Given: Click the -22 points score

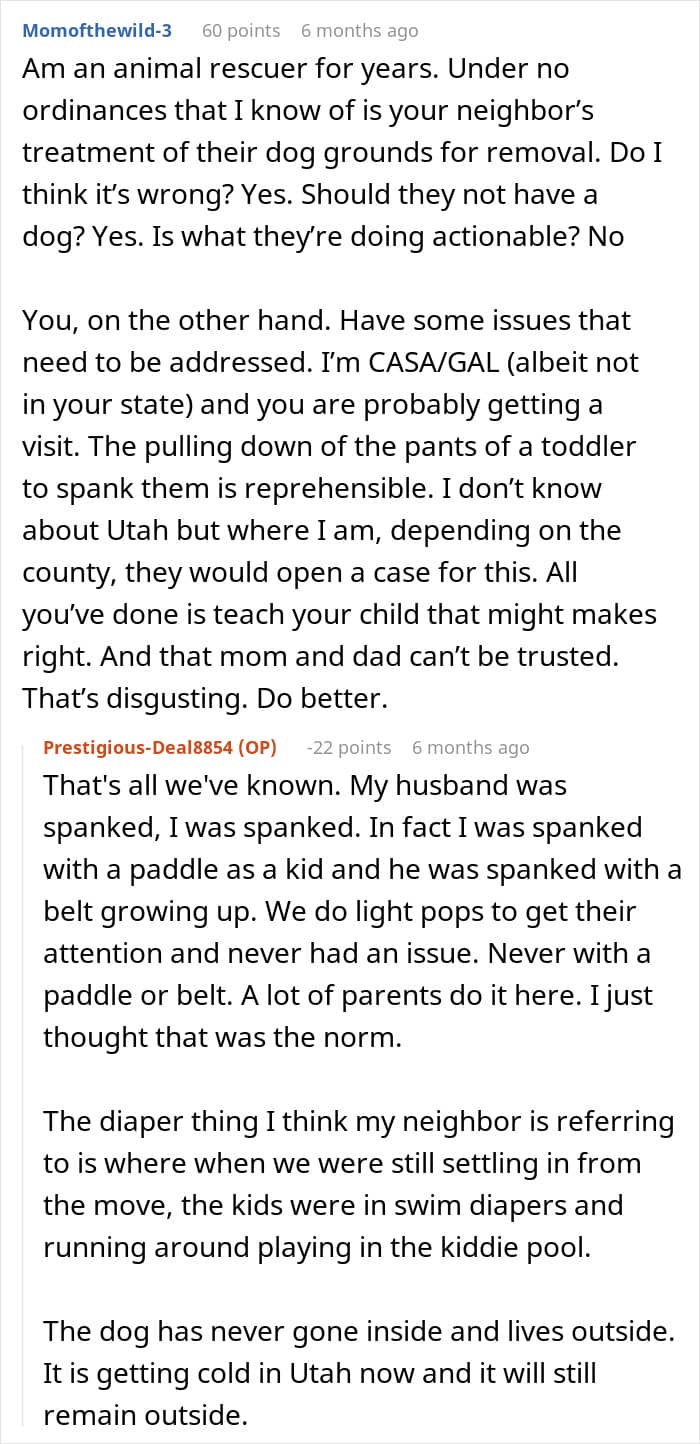Looking at the screenshot, I should click(x=349, y=747).
